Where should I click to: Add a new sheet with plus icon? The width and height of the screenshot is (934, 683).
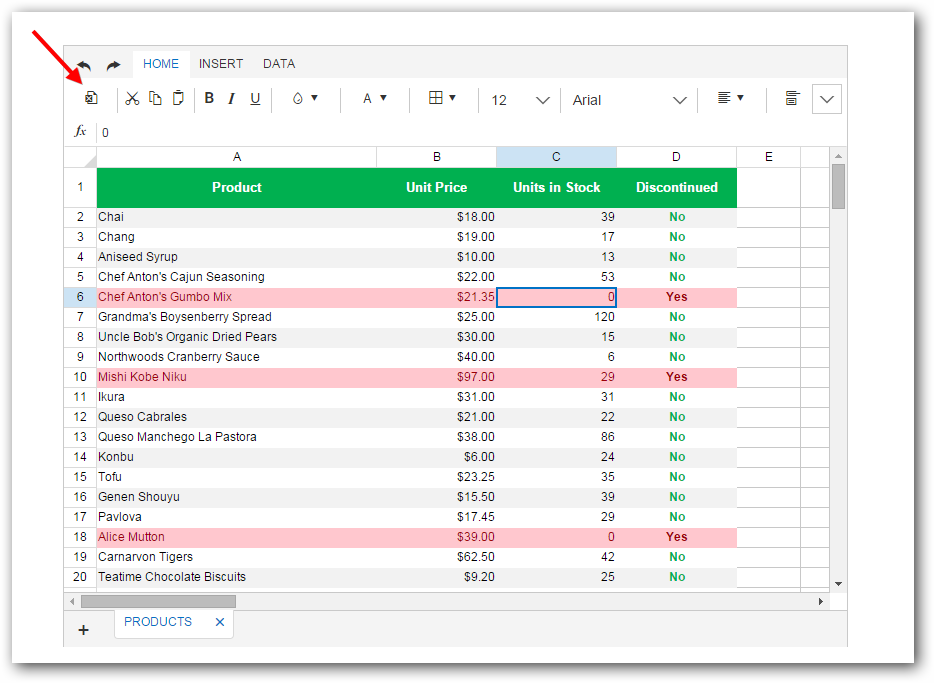83,630
